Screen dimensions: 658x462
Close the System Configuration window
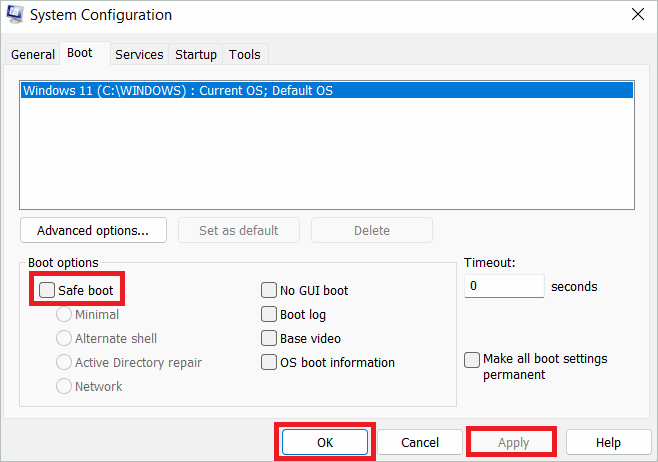(x=637, y=15)
